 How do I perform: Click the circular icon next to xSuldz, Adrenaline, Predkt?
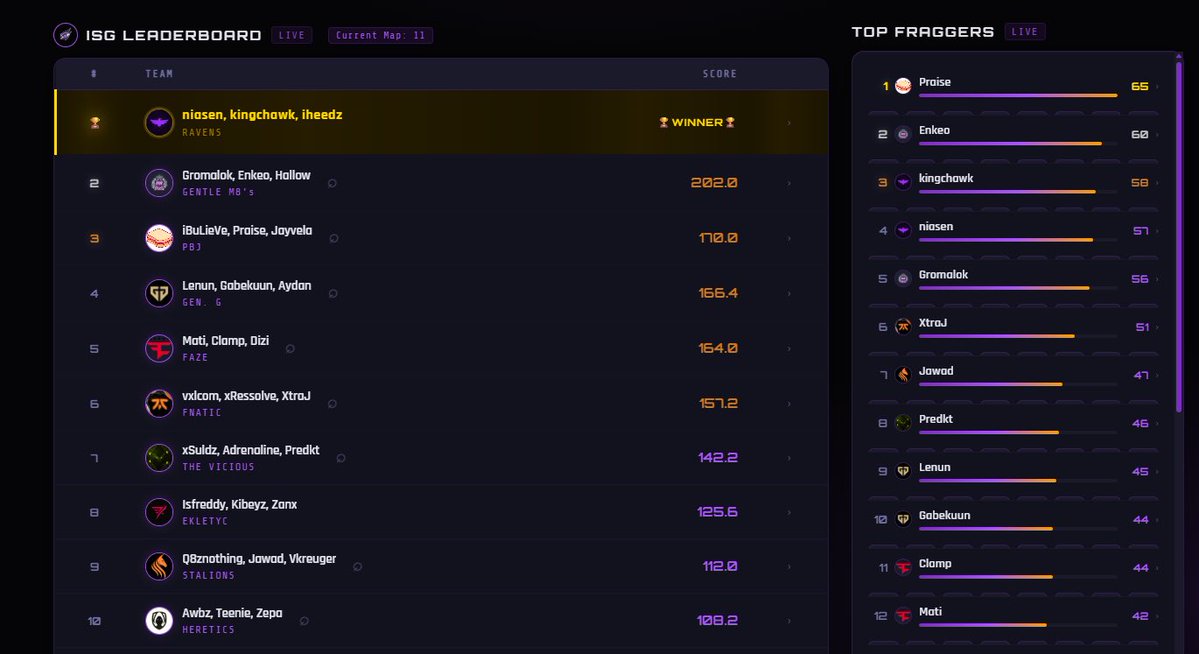pos(341,457)
